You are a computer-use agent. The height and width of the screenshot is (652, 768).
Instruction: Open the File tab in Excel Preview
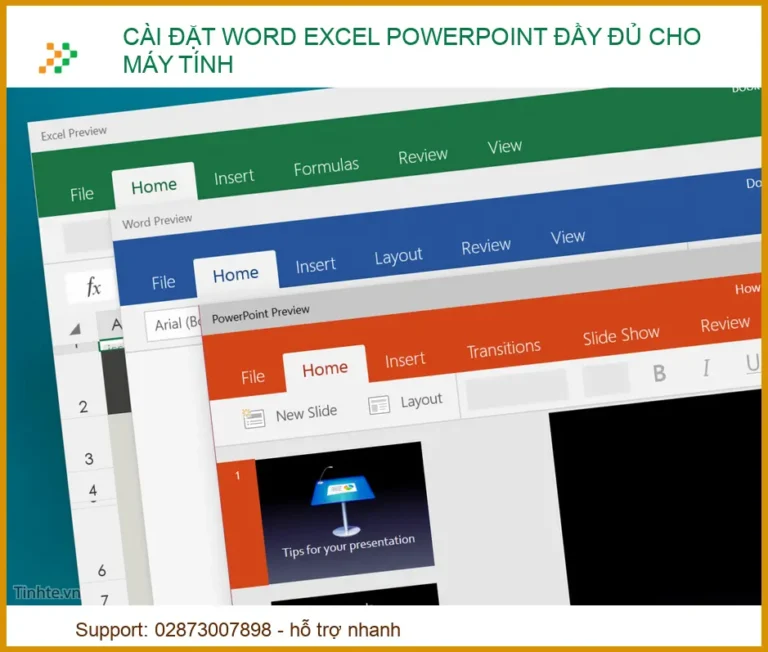(82, 194)
